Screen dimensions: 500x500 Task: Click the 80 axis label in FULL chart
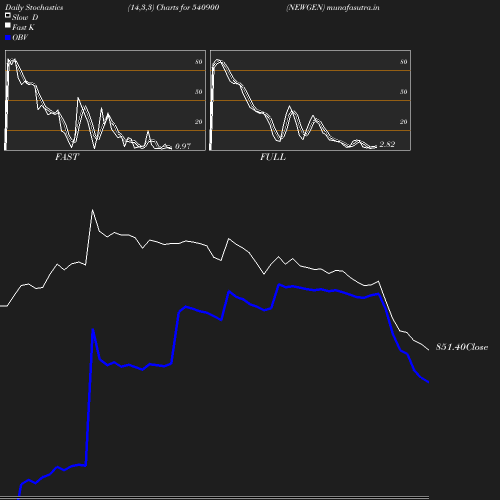[404, 62]
